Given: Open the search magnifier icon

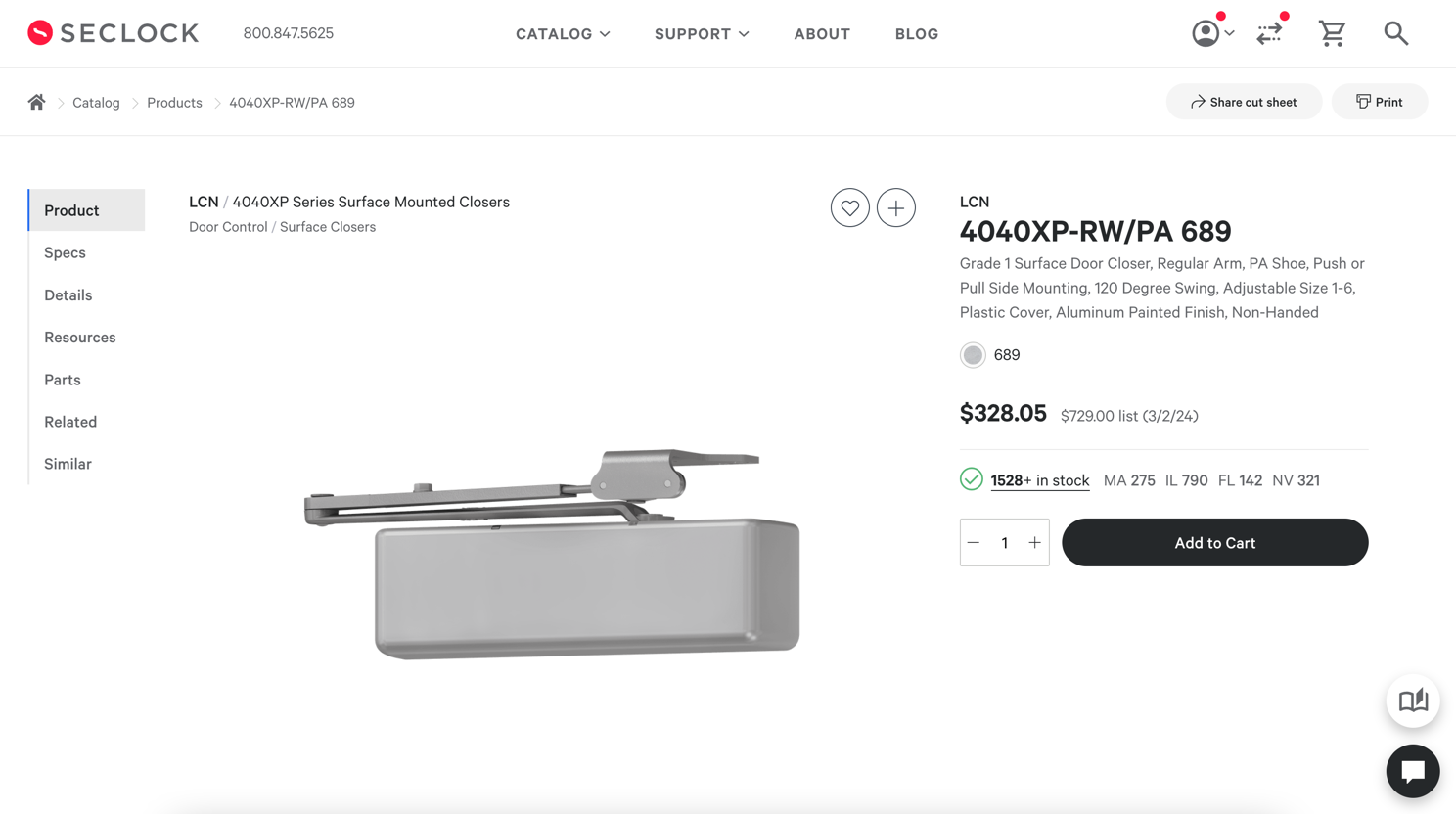Looking at the screenshot, I should [1396, 33].
